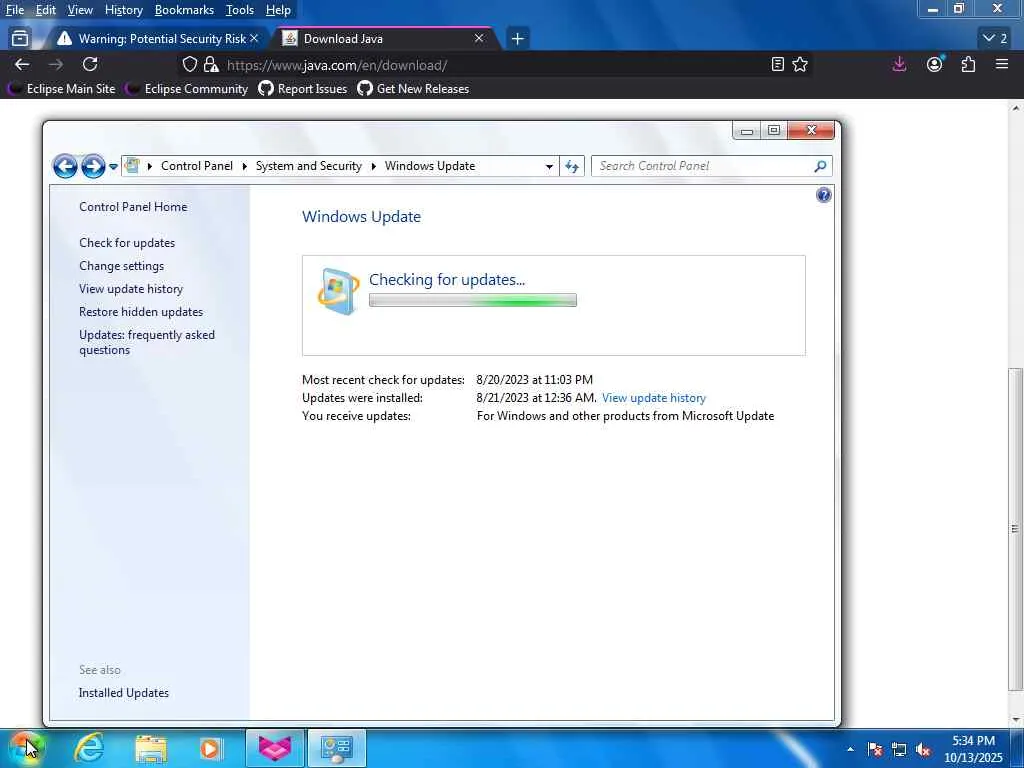
Task: Reload the Download Java page
Action: (x=90, y=65)
